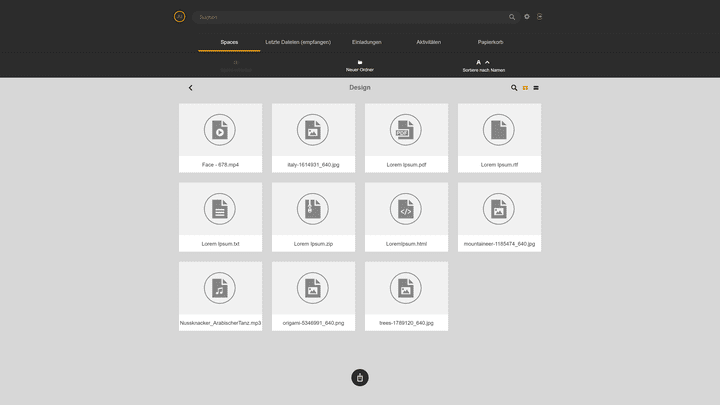Open the Spaces tab
720x405 pixels.
(229, 42)
